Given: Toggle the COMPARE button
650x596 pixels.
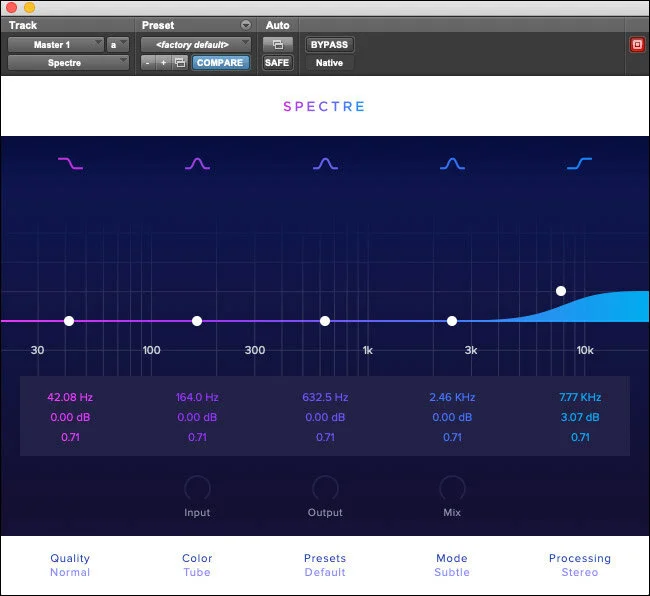Looking at the screenshot, I should point(220,63).
